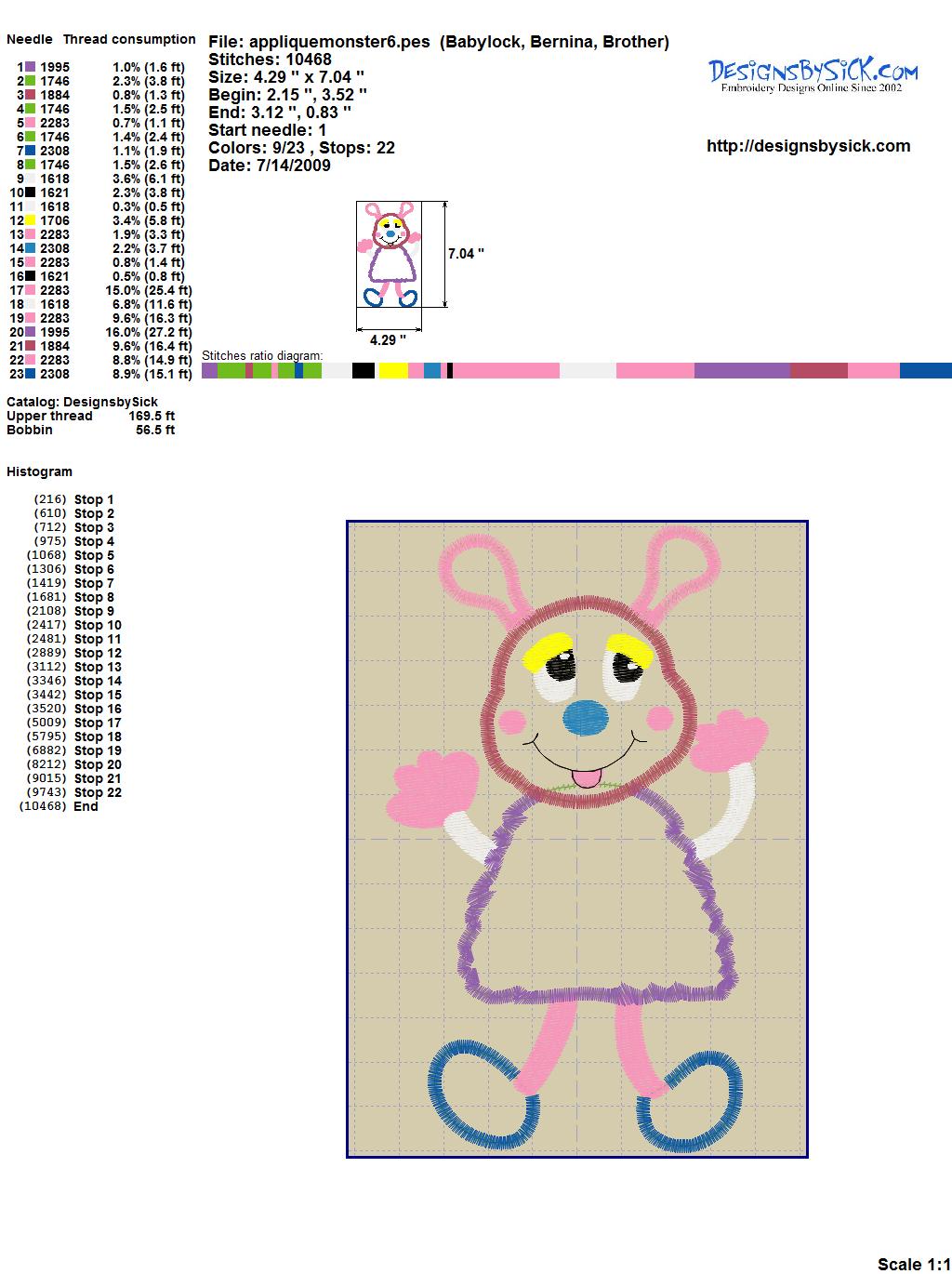Image resolution: width=952 pixels, height=1274 pixels.
Task: Click the wide purple segment in stitches ratio bar
Action: pyautogui.click(x=742, y=371)
